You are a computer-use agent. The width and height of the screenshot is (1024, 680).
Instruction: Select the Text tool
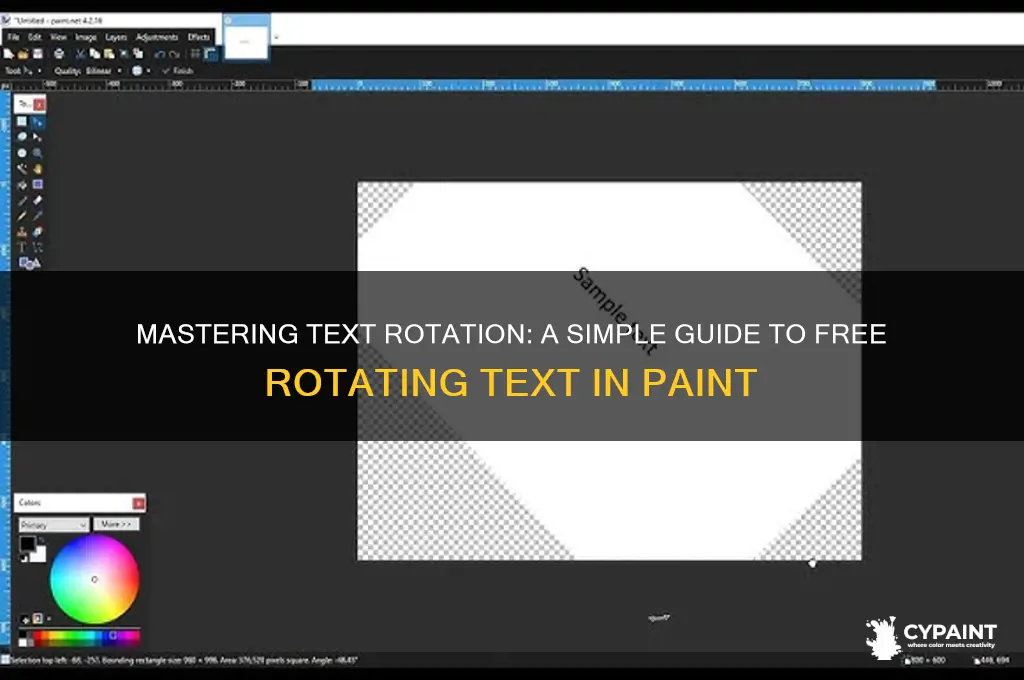(x=22, y=247)
